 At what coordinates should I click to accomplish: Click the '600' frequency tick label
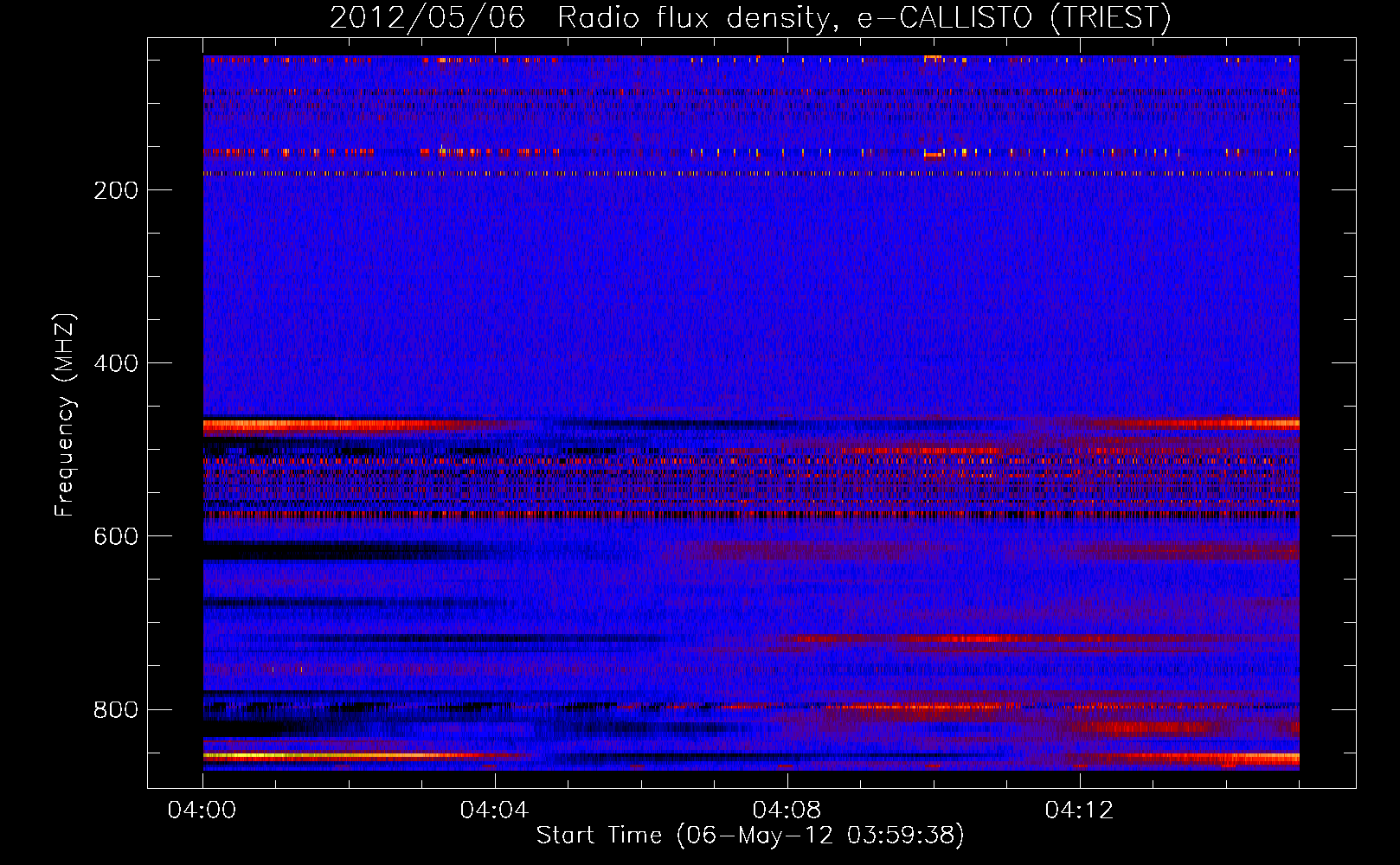click(116, 536)
